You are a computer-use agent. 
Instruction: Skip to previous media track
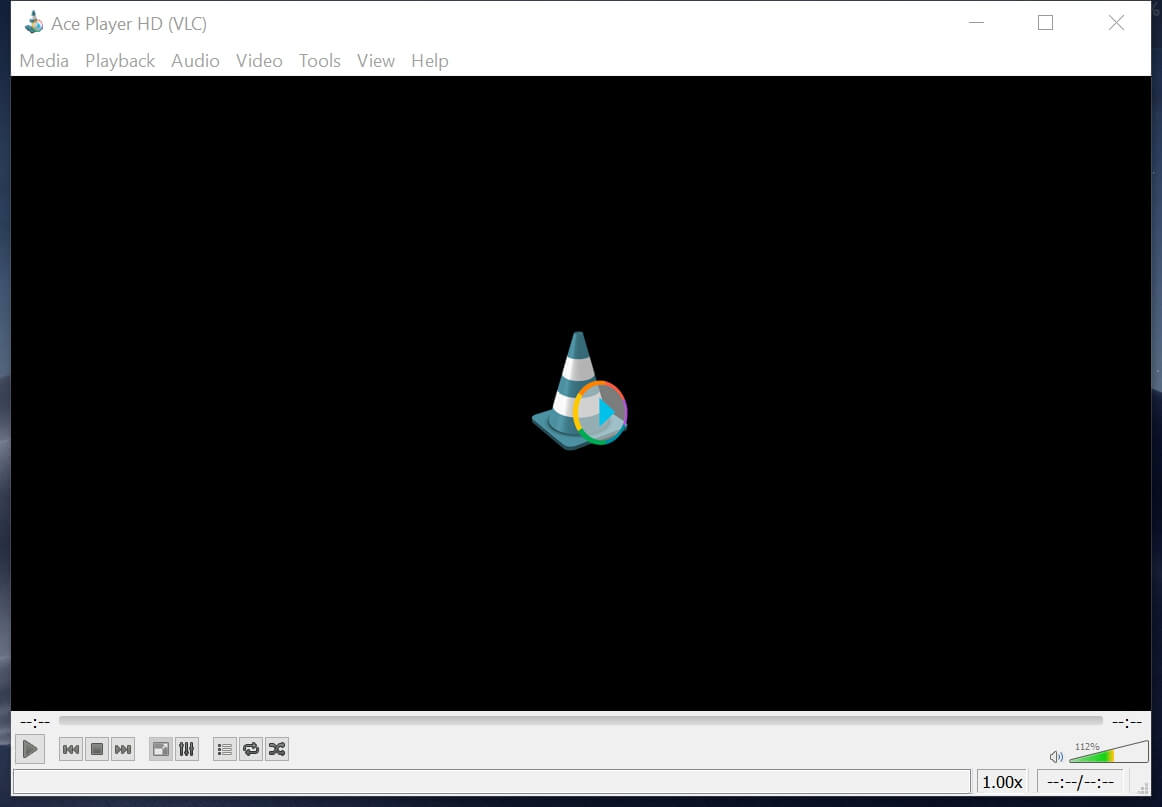(71, 749)
